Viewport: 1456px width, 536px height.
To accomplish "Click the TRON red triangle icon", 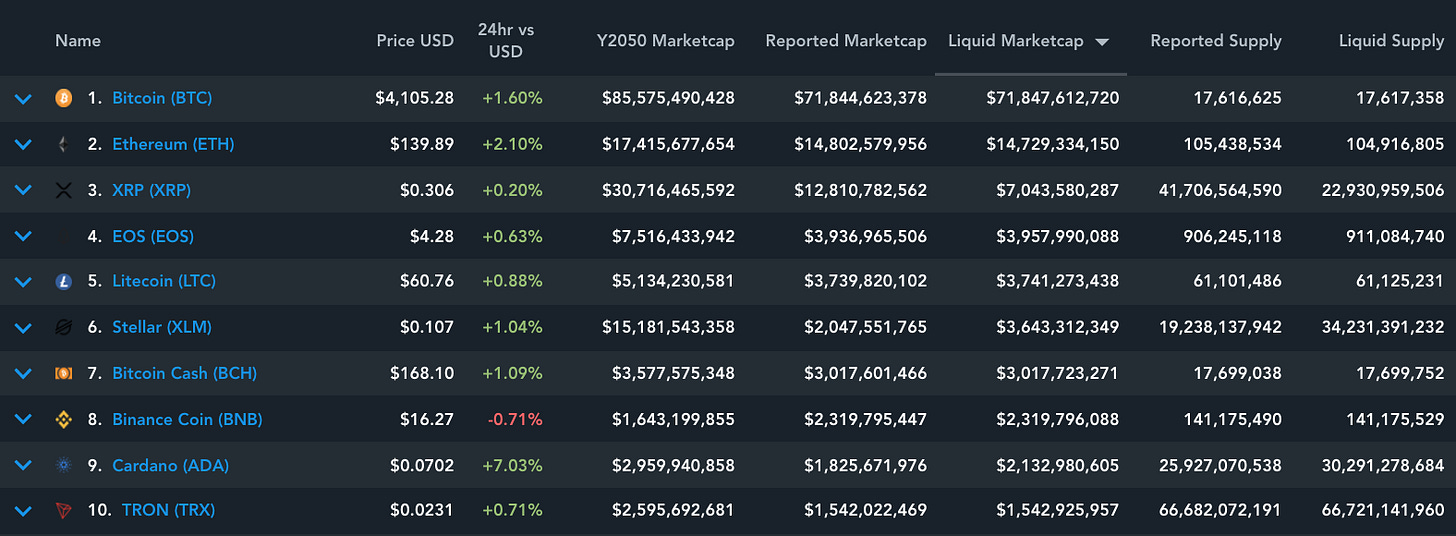I will coord(64,511).
